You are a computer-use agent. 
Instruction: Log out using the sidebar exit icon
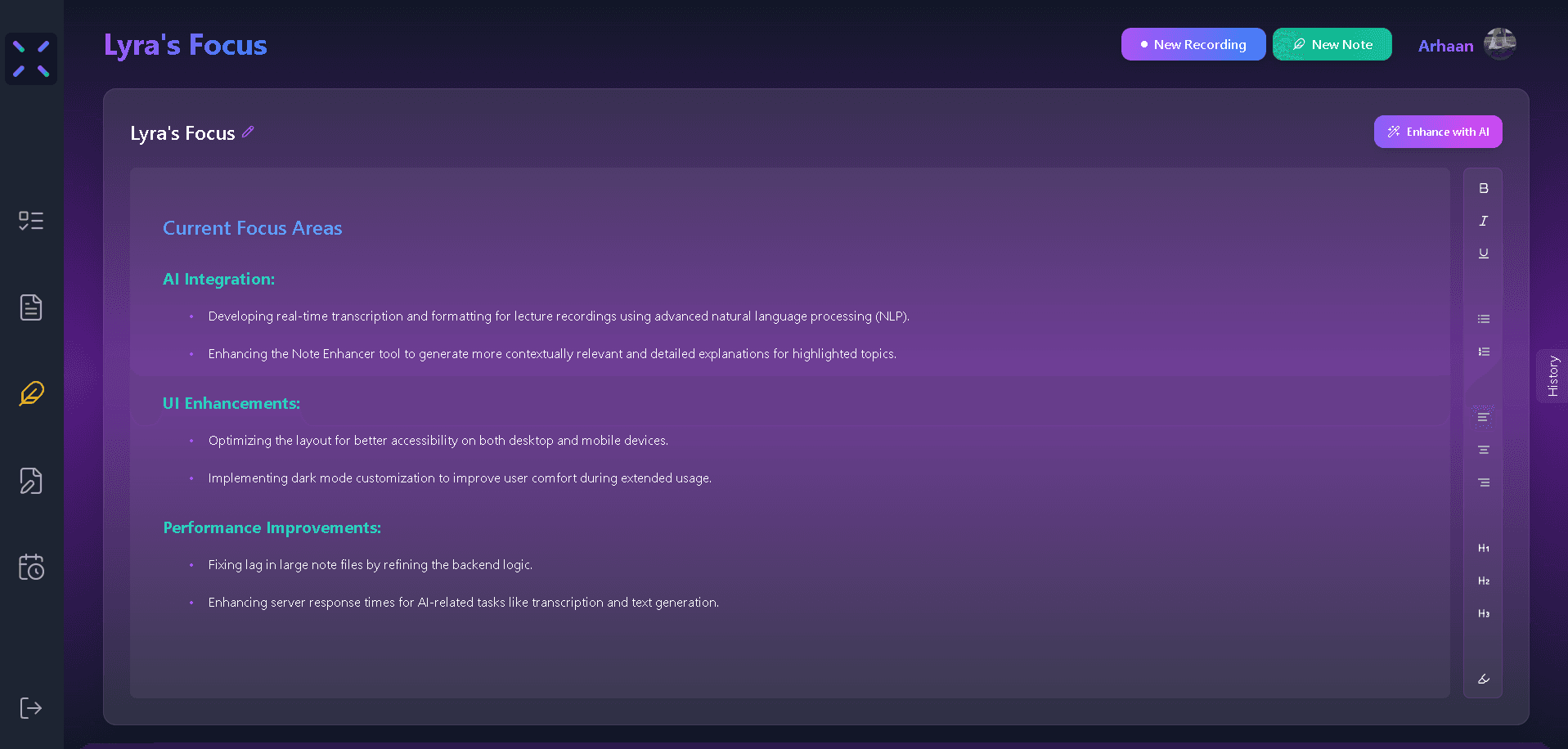tap(31, 708)
